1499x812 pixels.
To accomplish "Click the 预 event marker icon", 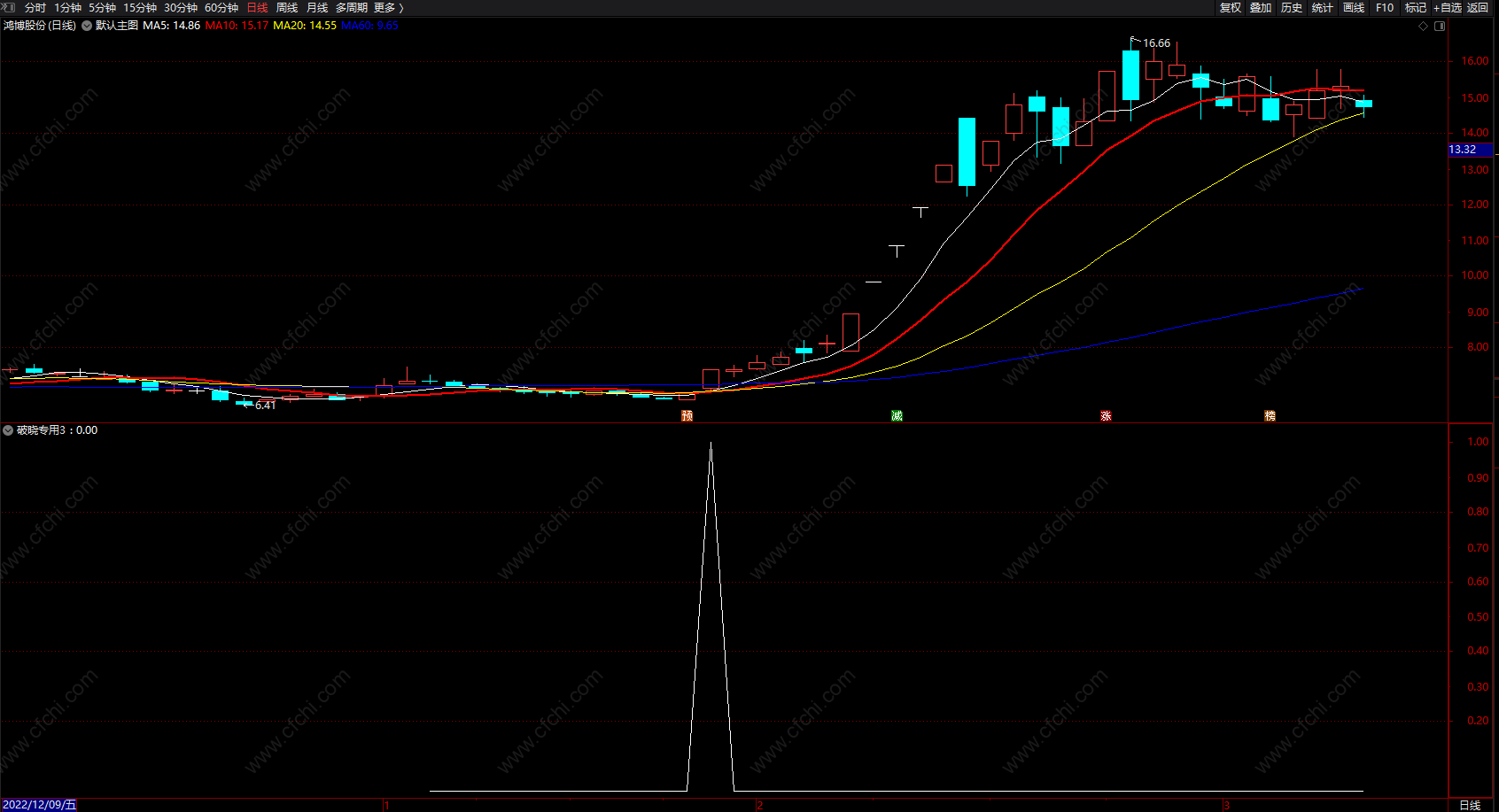I will tap(687, 415).
